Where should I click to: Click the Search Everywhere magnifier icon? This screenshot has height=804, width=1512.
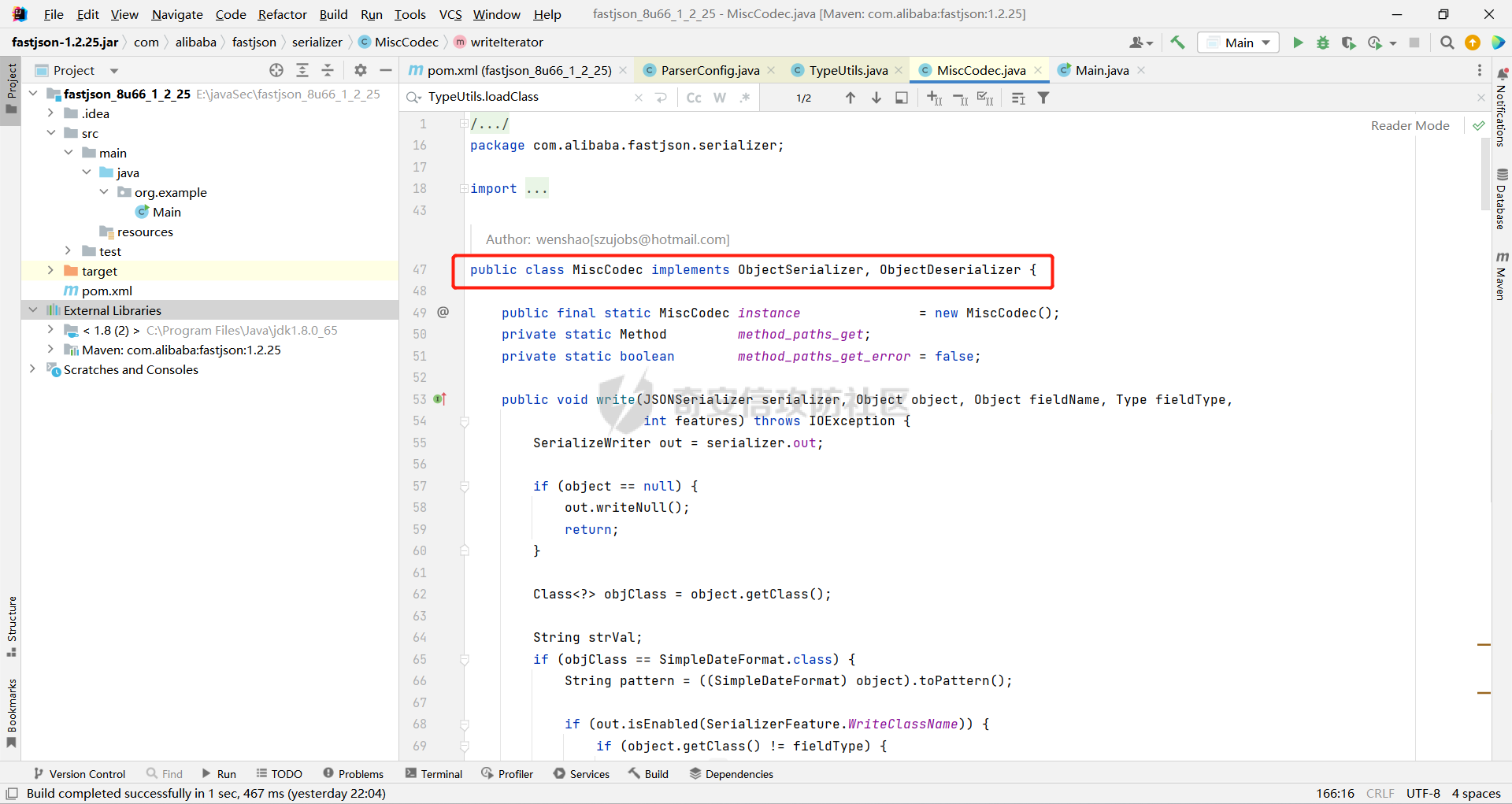[x=1447, y=43]
